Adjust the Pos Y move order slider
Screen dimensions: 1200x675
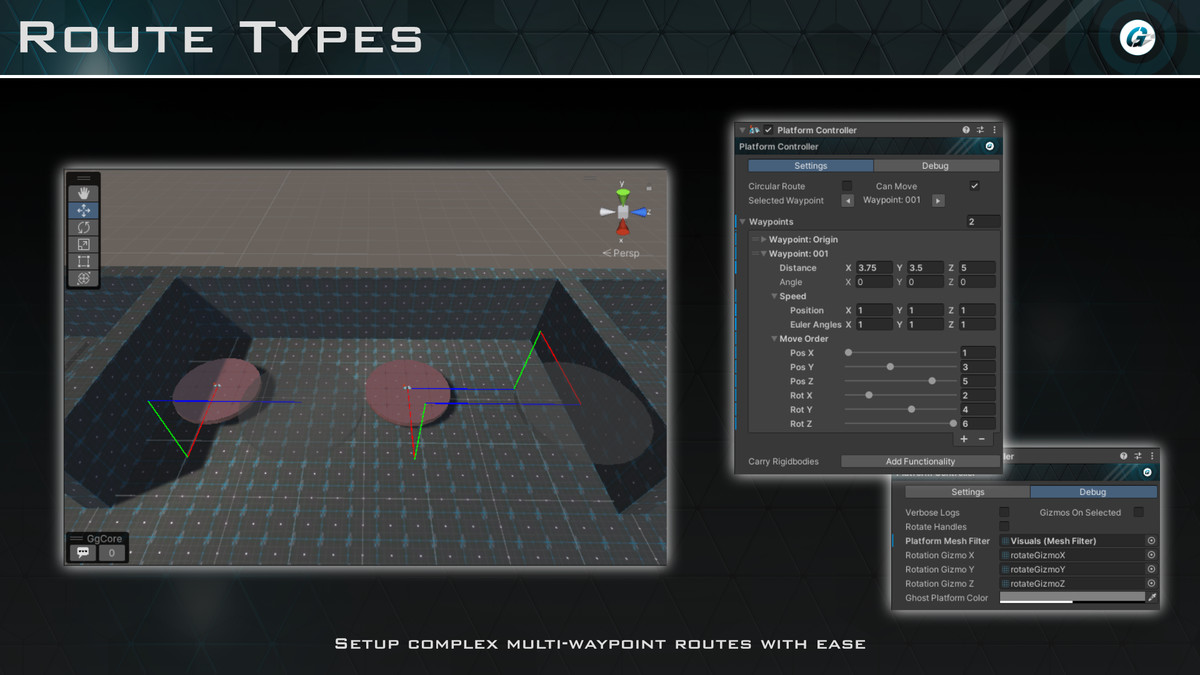[900, 367]
